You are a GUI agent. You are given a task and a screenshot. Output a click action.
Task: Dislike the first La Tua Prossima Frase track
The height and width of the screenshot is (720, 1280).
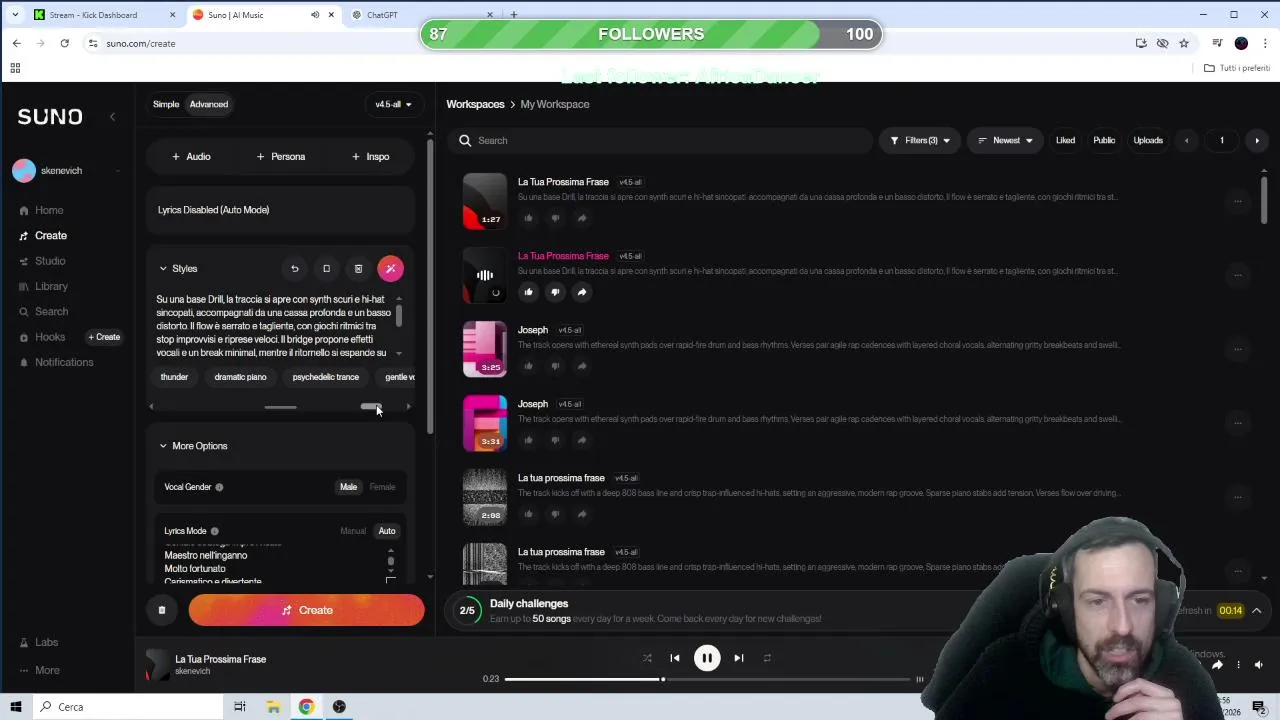pos(555,218)
